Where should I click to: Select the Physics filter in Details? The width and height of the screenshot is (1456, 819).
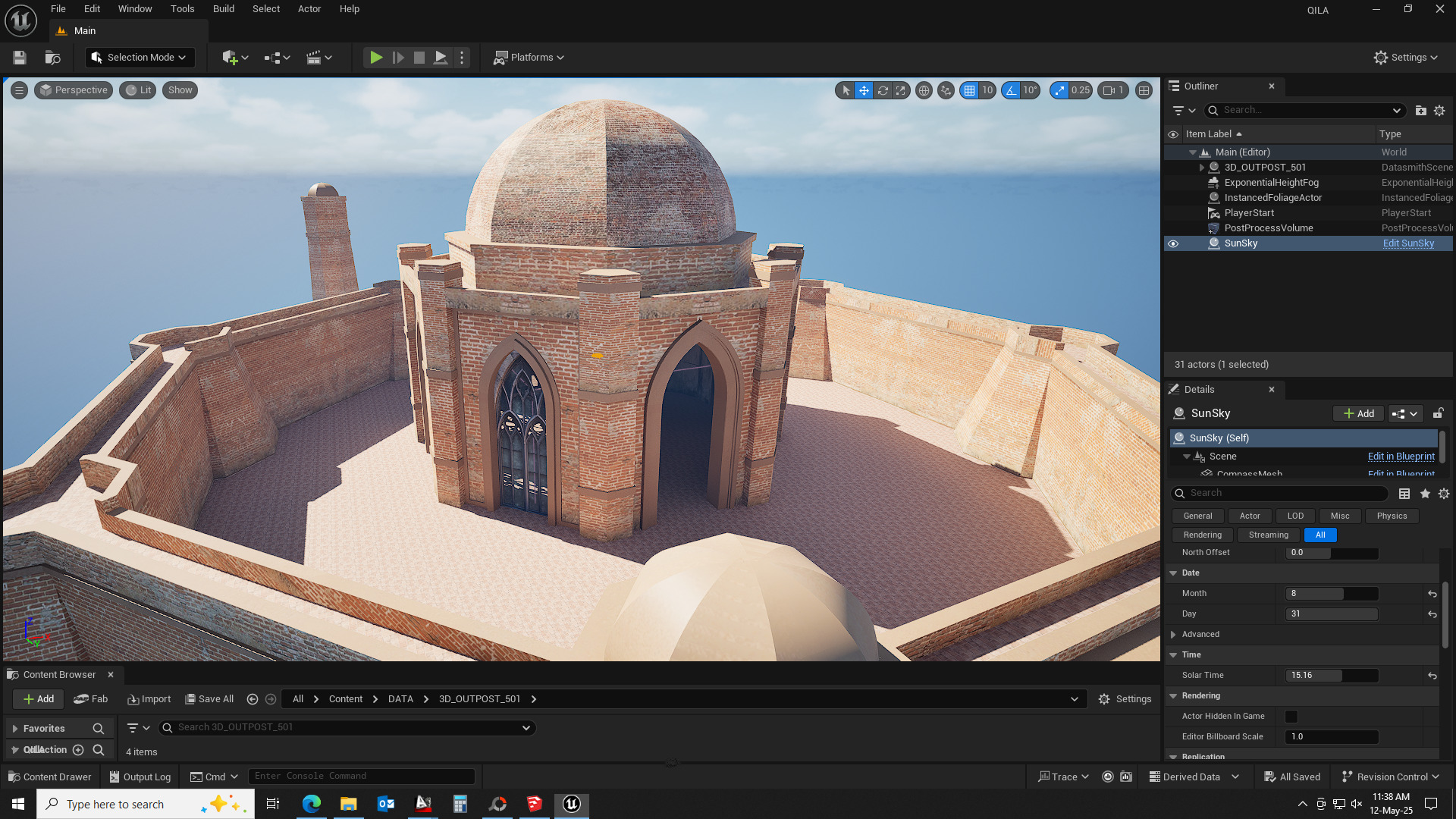pyautogui.click(x=1392, y=516)
